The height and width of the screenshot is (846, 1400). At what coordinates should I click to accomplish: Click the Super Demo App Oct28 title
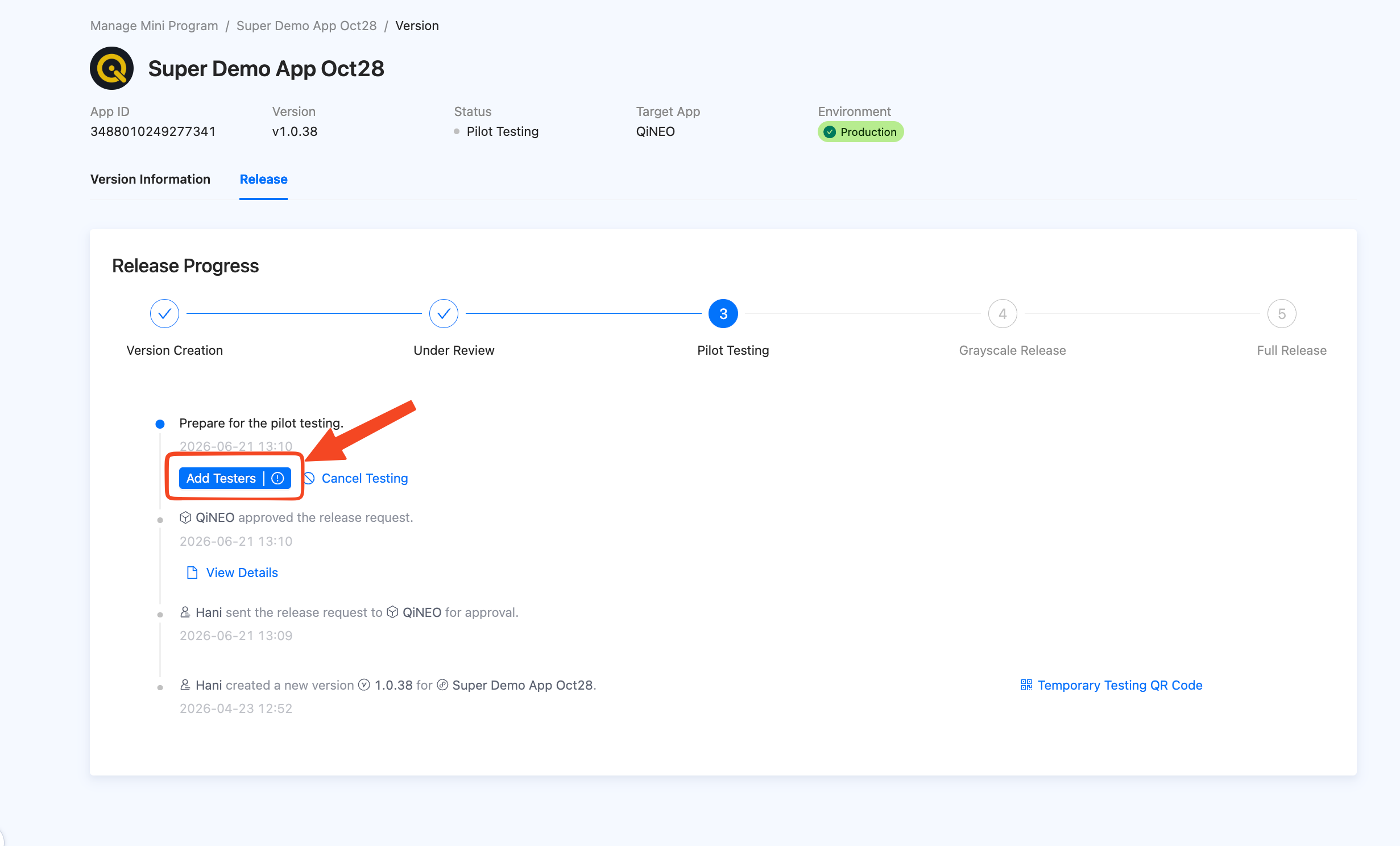266,68
